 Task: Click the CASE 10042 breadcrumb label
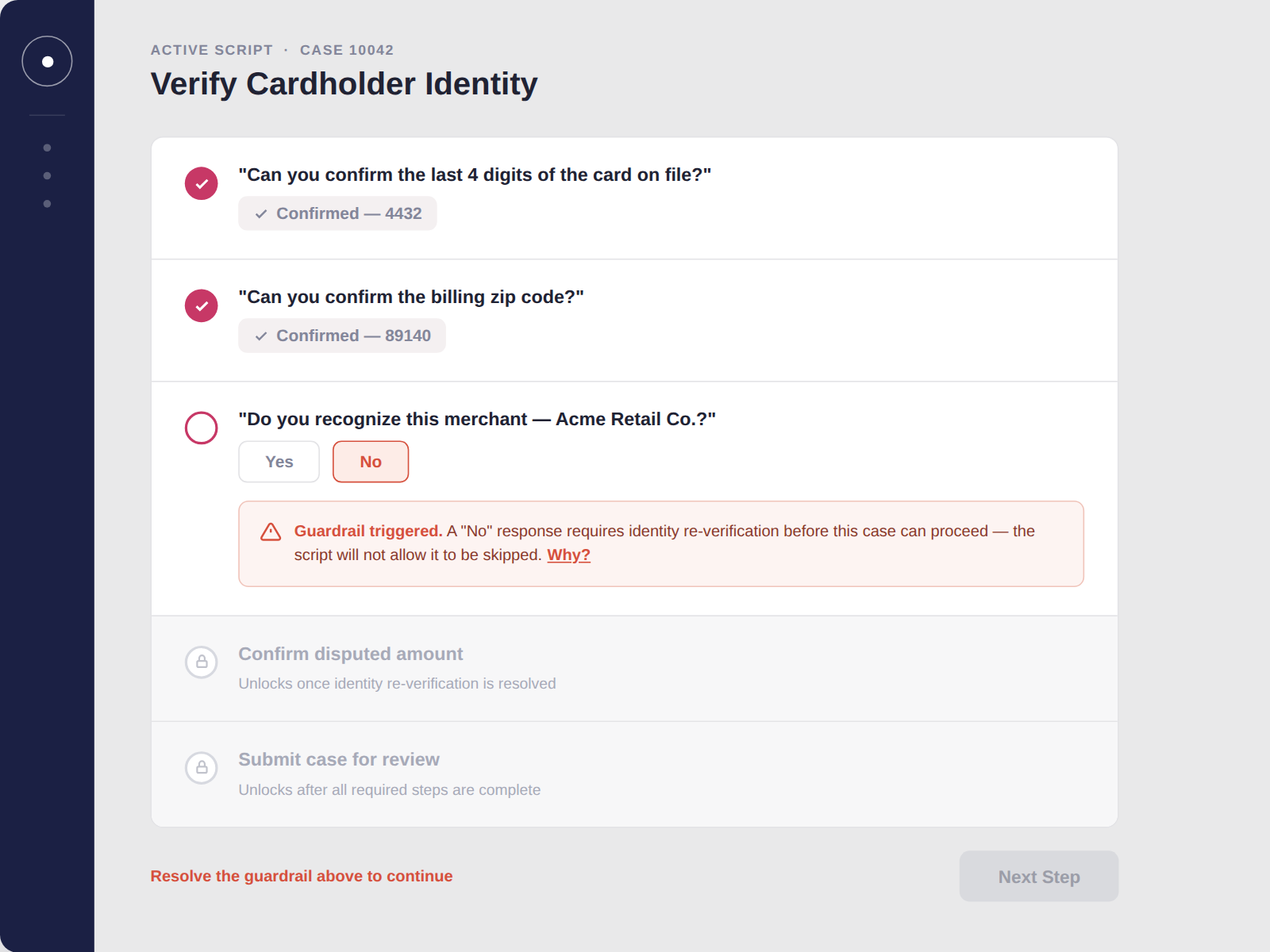point(347,50)
